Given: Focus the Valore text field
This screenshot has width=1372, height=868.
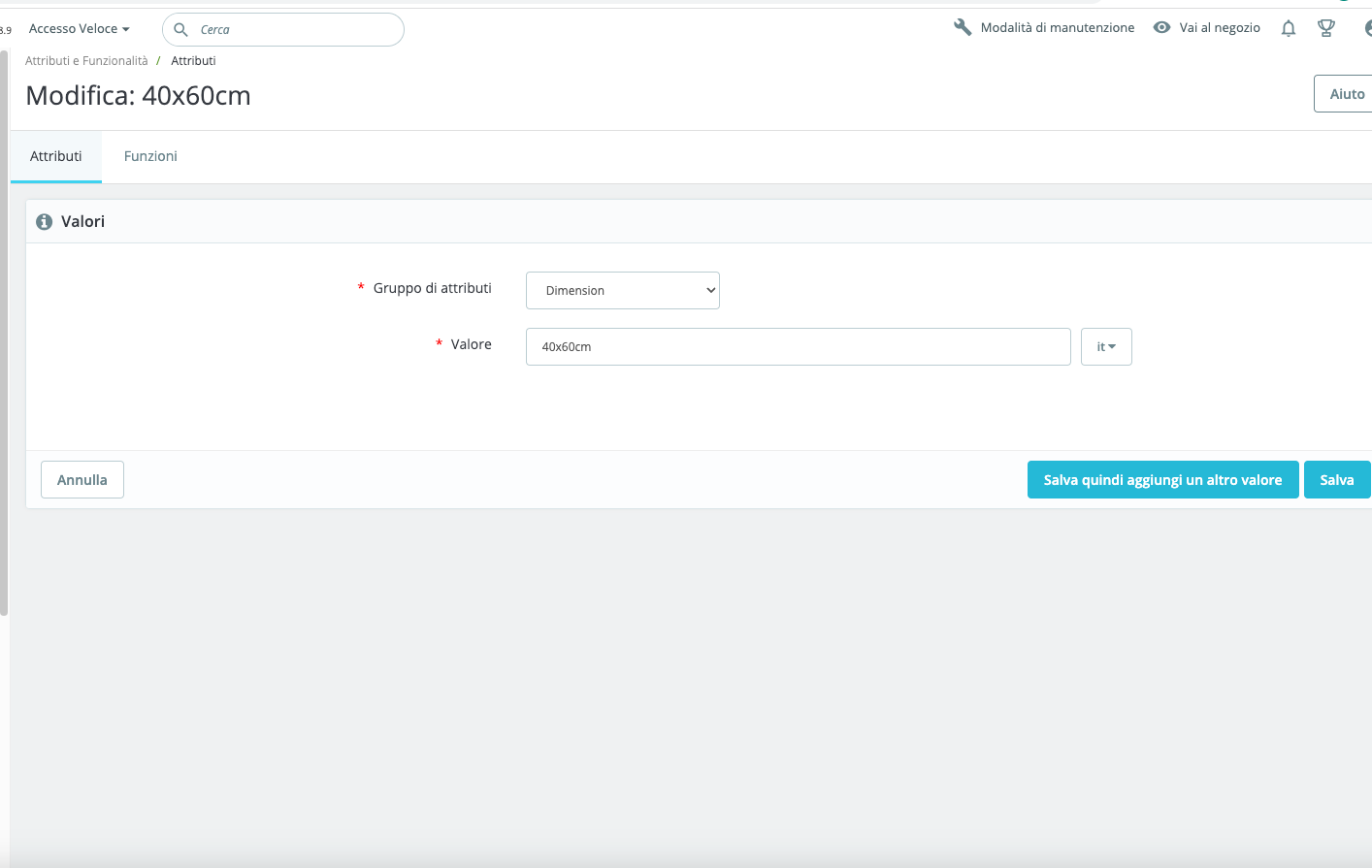Looking at the screenshot, I should pos(799,346).
